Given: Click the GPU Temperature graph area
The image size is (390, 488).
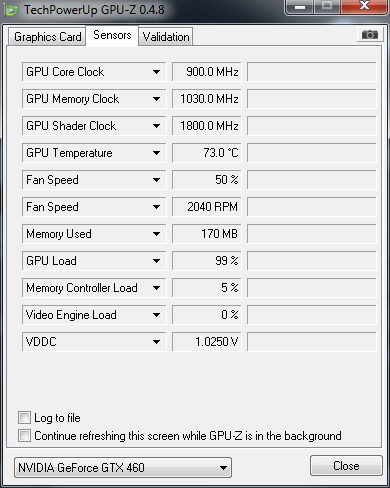Looking at the screenshot, I should tap(312, 153).
